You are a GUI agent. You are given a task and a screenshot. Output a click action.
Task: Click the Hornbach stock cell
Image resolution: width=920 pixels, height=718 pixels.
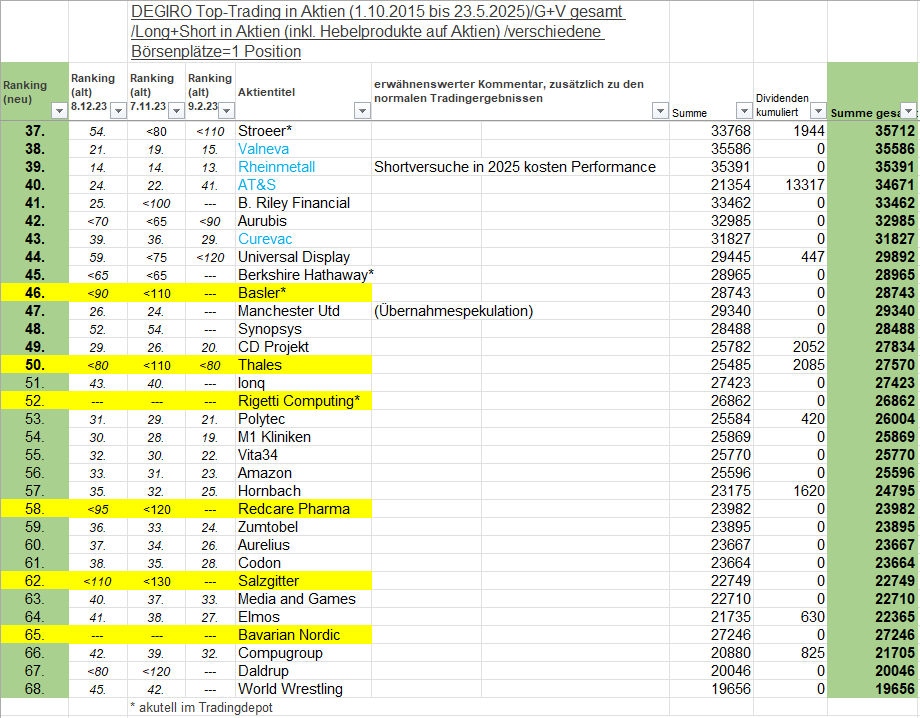(x=303, y=491)
